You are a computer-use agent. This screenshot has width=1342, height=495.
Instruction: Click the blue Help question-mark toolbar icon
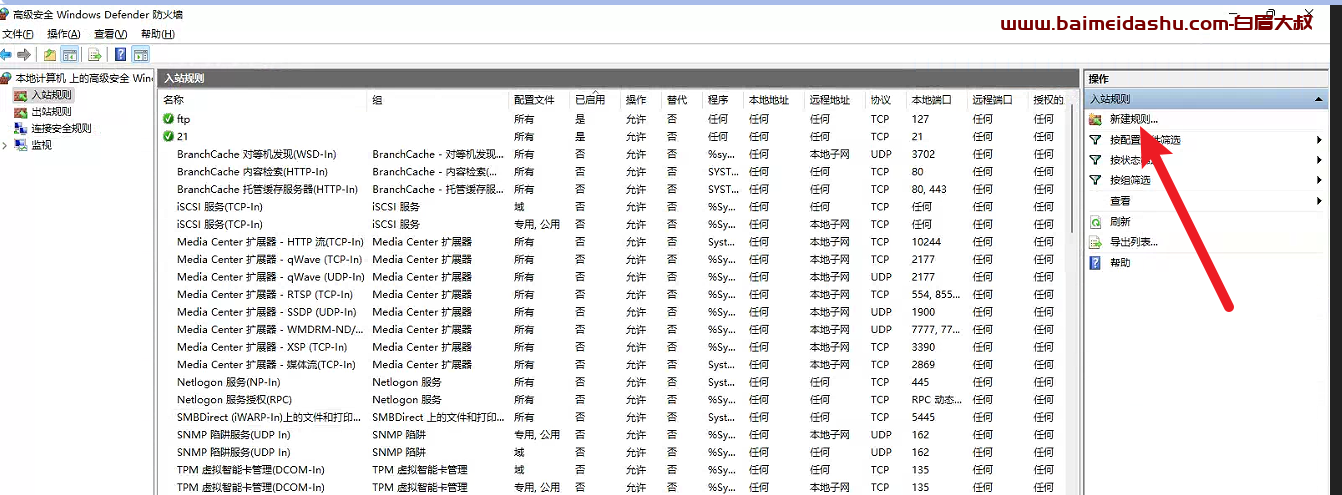(121, 55)
